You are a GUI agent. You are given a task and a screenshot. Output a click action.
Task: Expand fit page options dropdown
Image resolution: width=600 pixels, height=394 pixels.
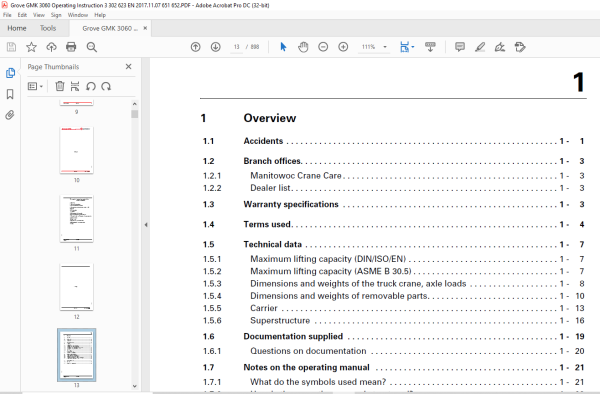[x=413, y=47]
